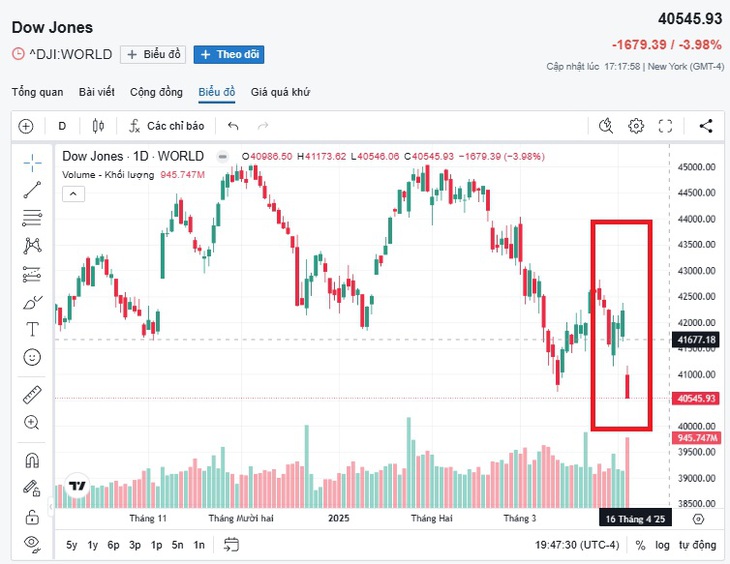
Task: Select the brush drawing tool
Action: click(x=32, y=303)
